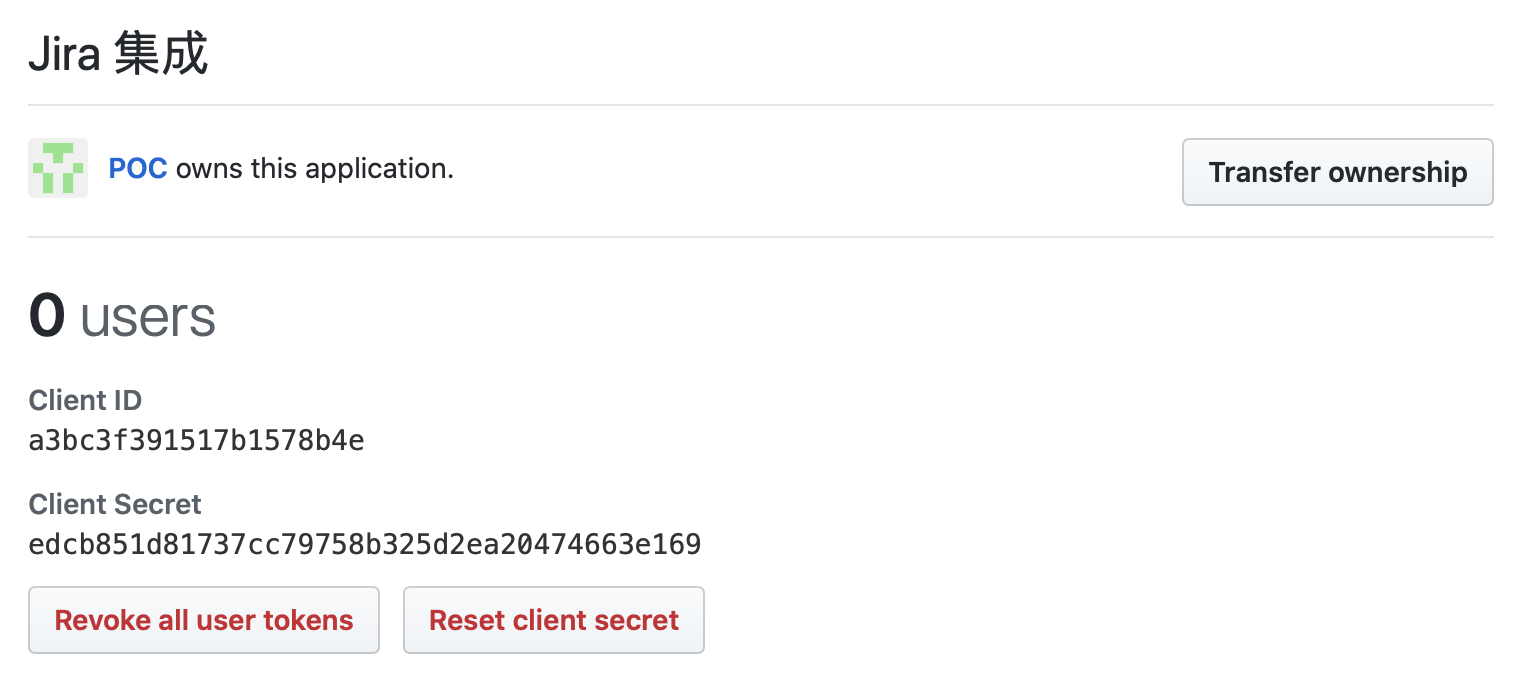Click the Transfer ownership button

[x=1337, y=172]
